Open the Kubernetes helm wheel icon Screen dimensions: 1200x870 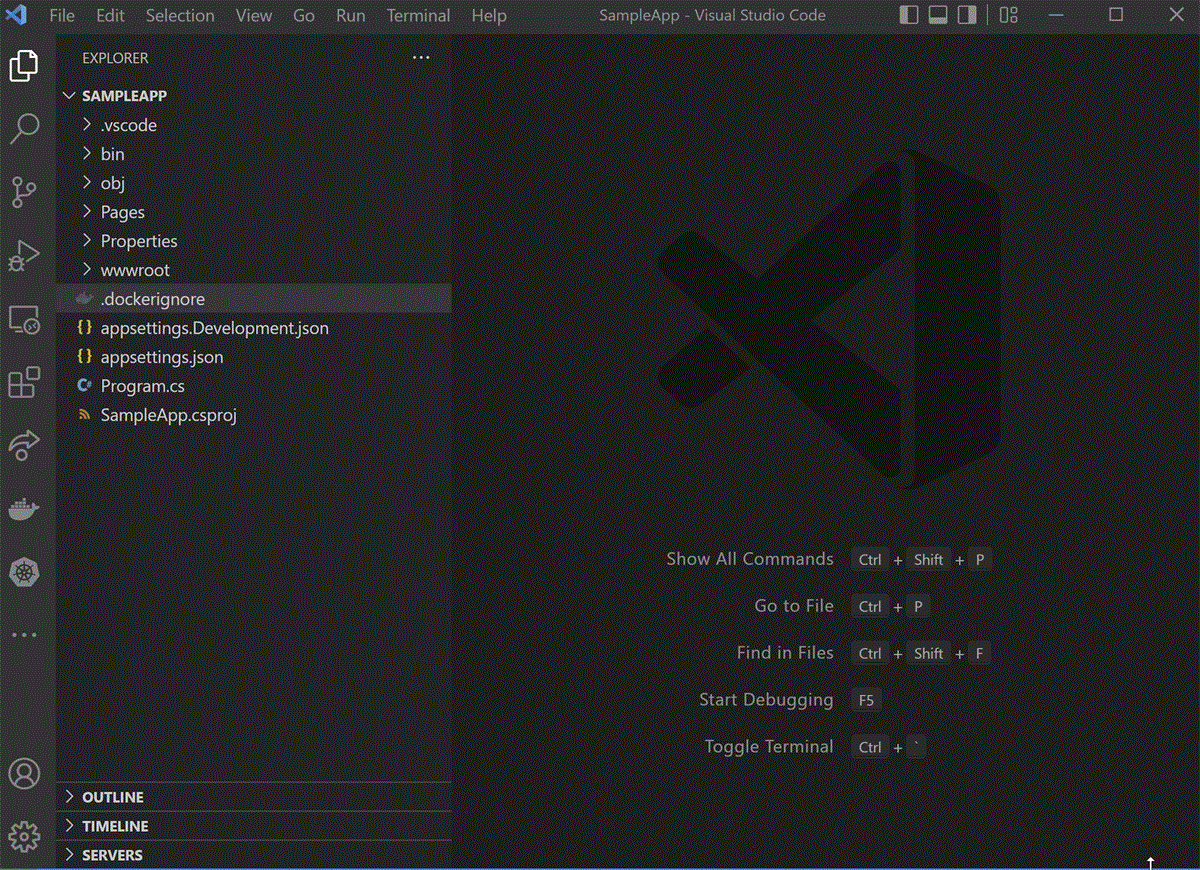pyautogui.click(x=24, y=573)
